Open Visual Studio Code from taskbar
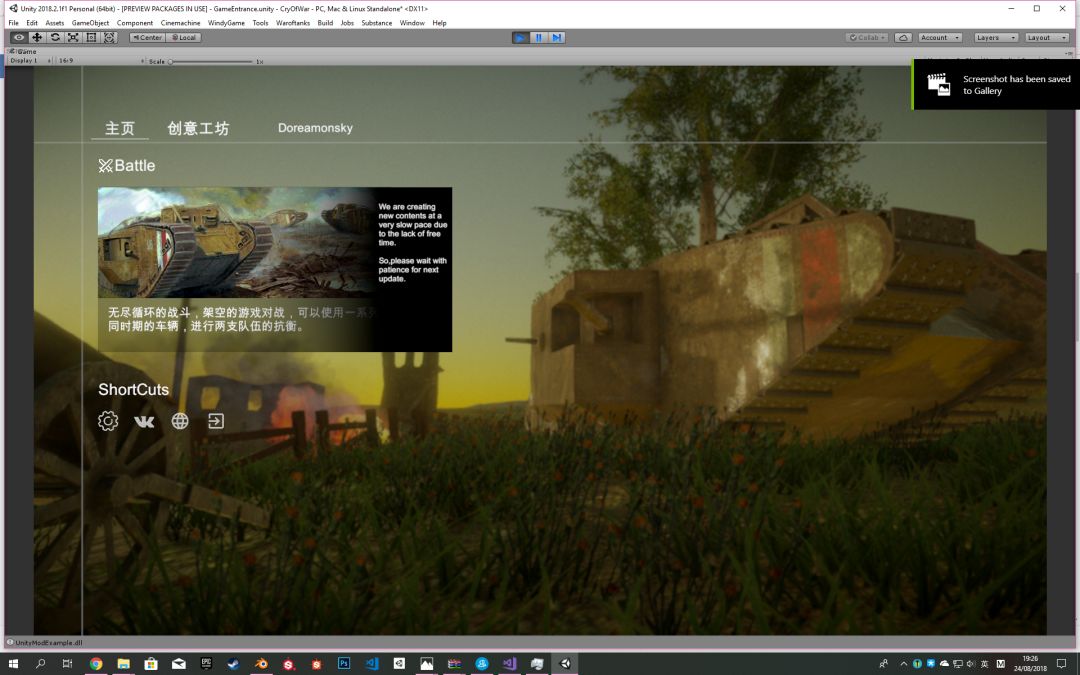 tap(371, 663)
